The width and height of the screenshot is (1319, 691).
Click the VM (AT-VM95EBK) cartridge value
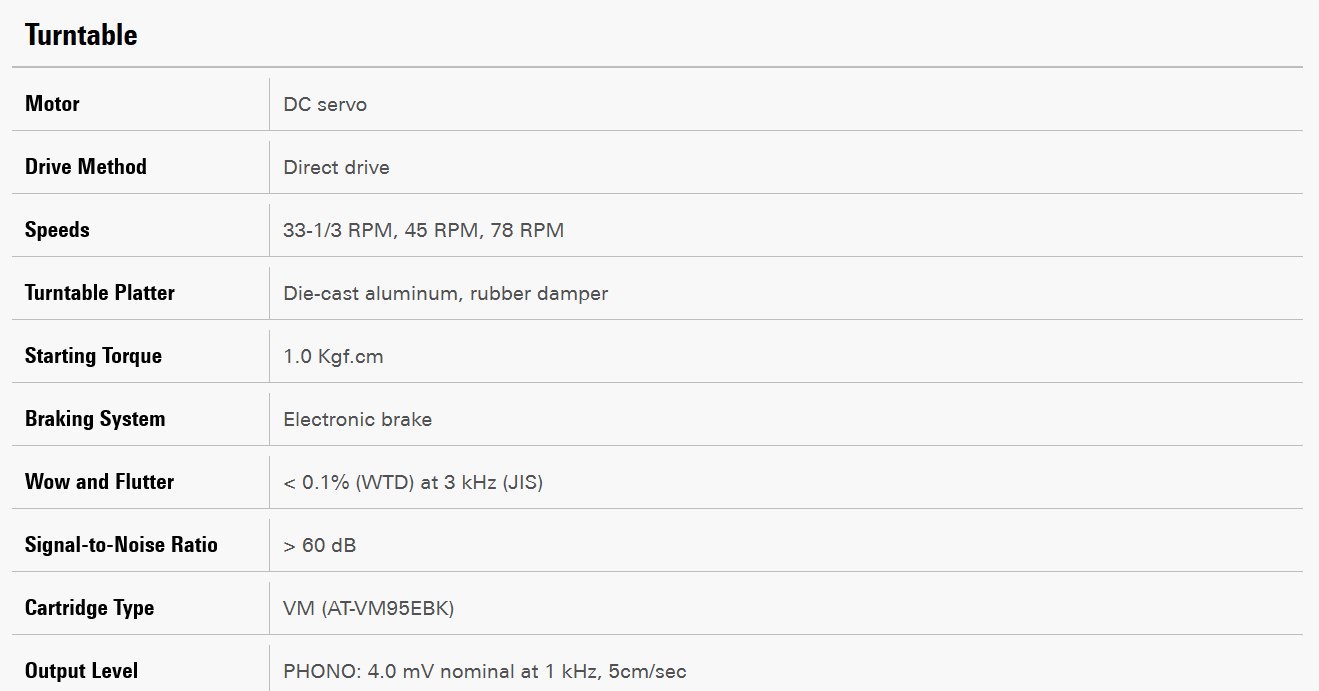click(x=368, y=609)
